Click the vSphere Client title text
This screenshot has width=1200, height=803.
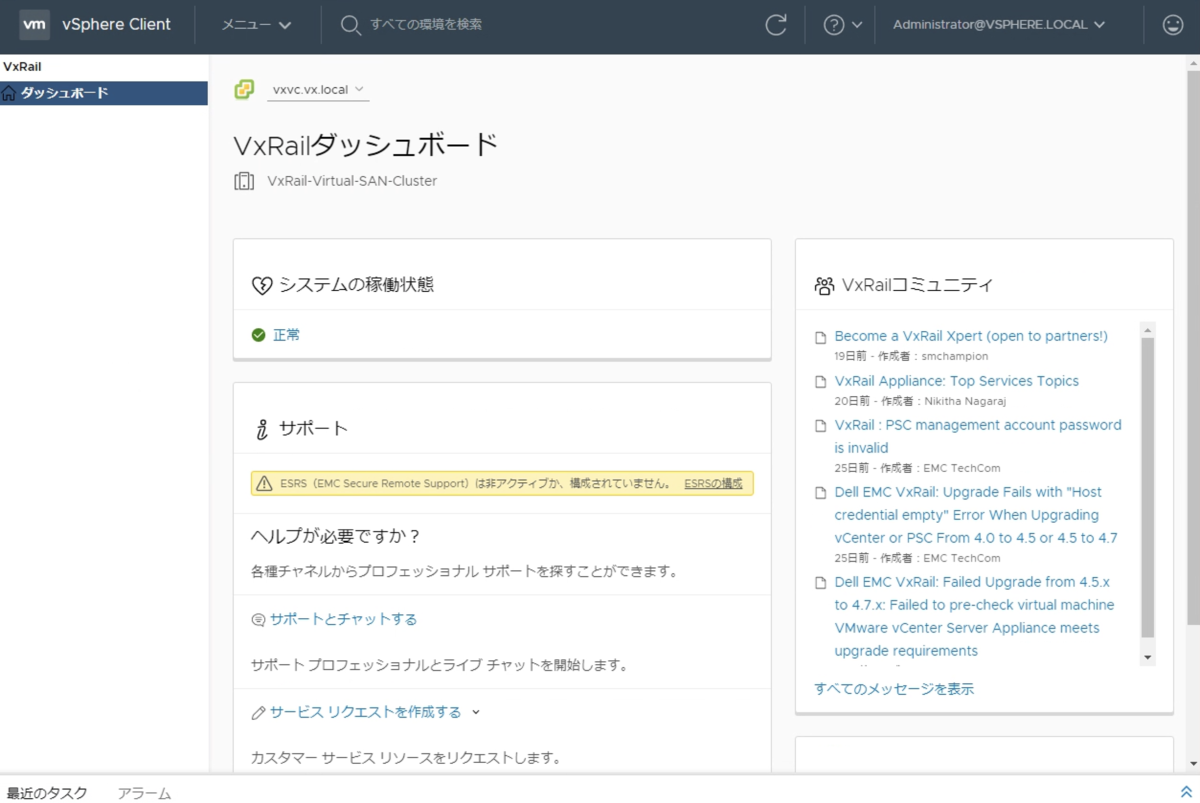116,25
